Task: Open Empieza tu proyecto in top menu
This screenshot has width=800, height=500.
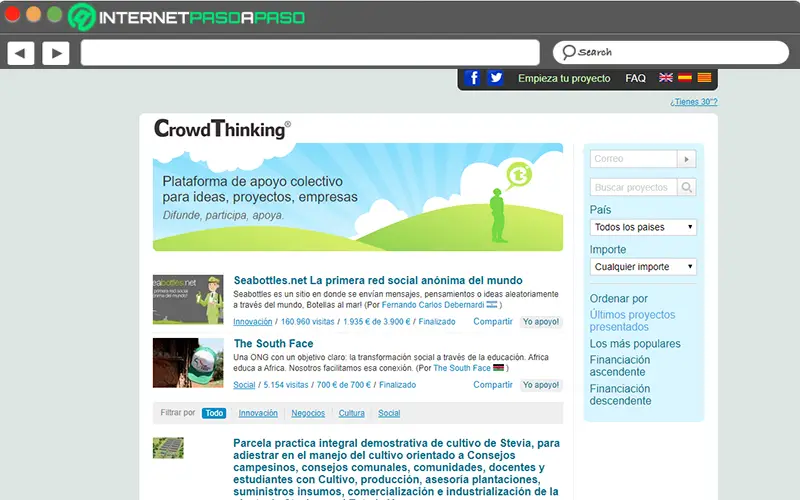Action: 564,78
